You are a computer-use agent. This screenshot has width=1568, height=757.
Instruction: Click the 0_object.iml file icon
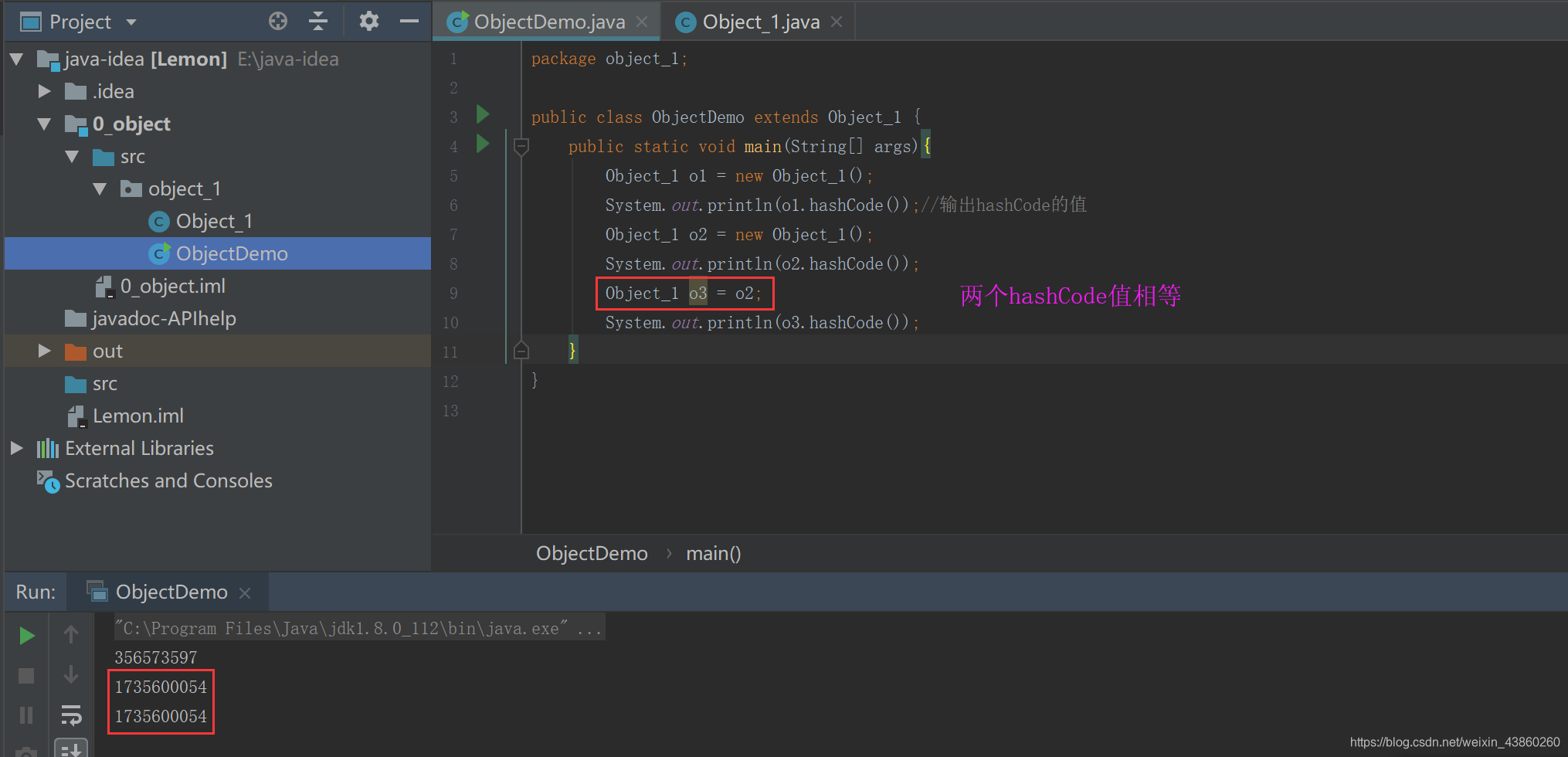[x=104, y=287]
